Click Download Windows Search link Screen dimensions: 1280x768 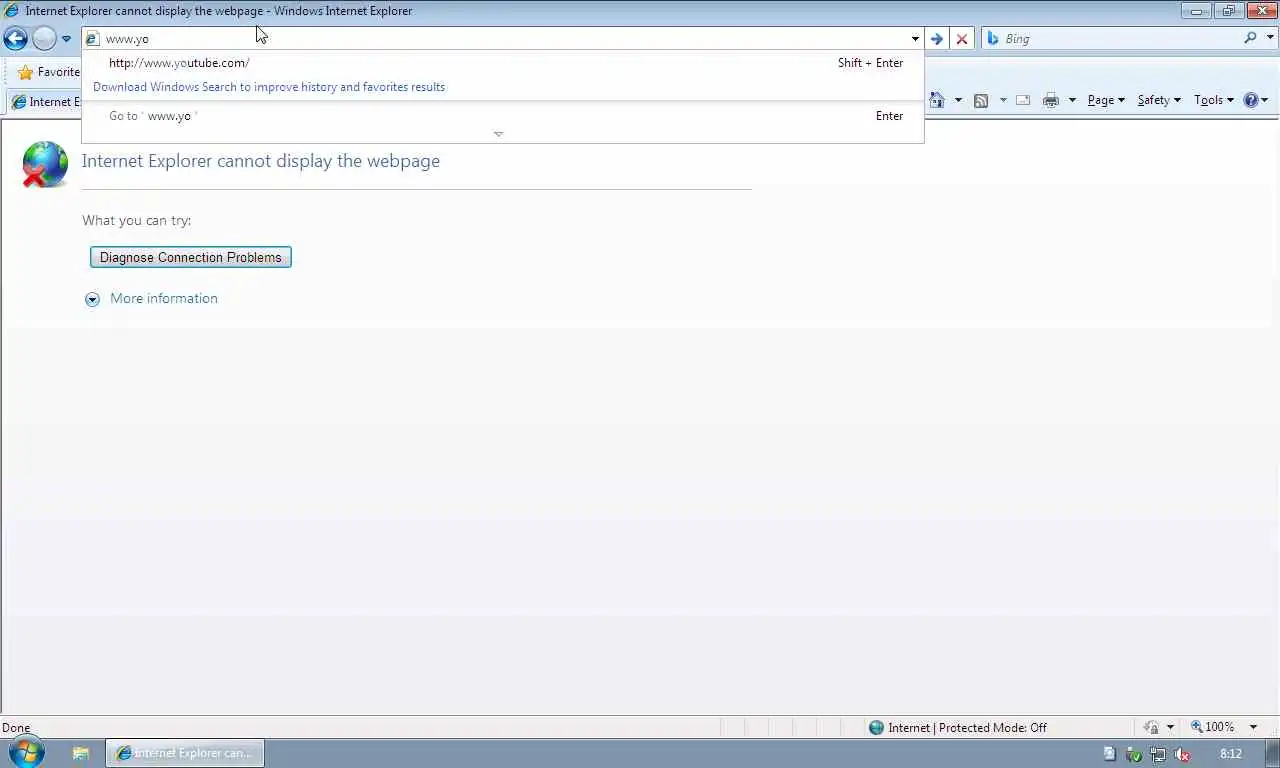coord(269,87)
